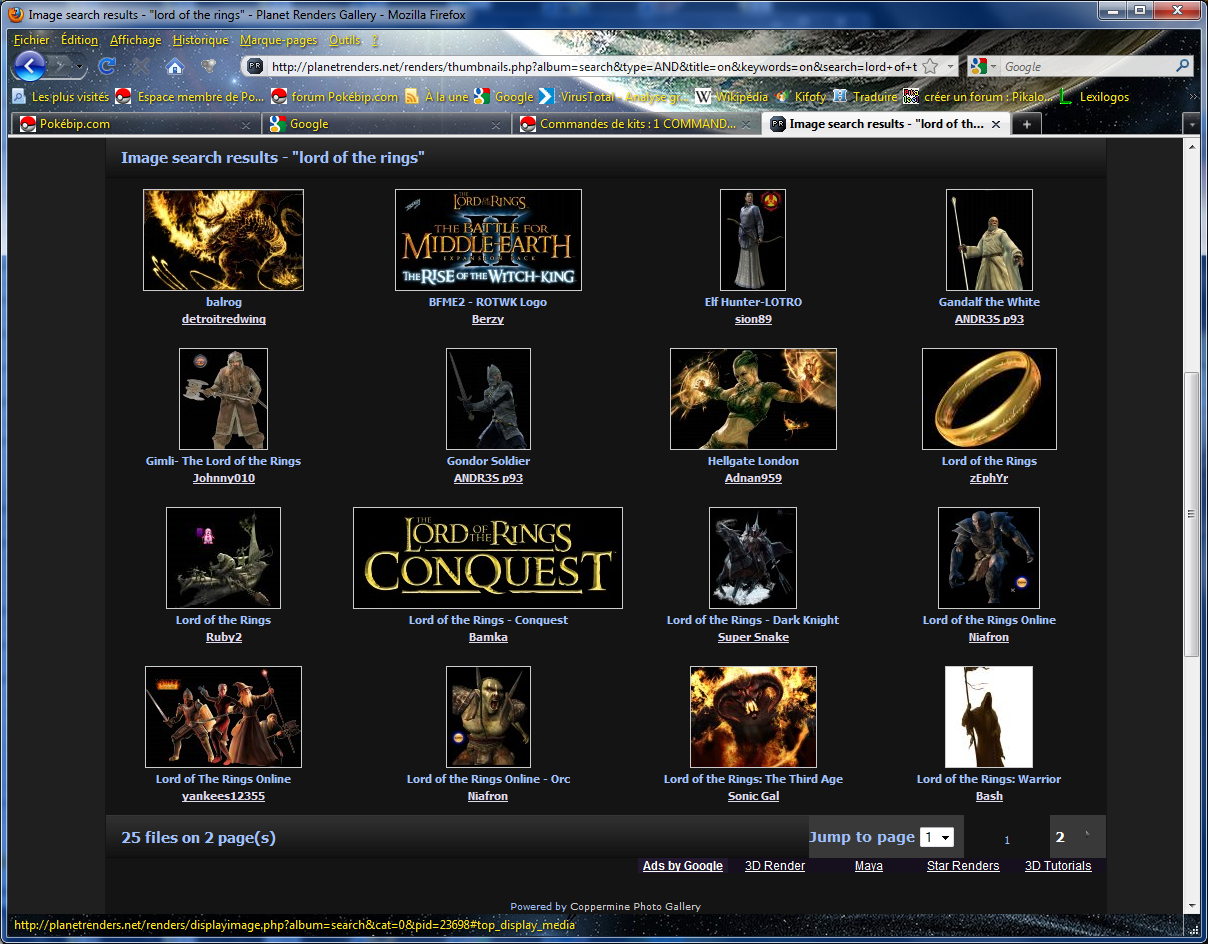Show more bookmarks with the chevron
This screenshot has height=944, width=1208.
tap(1191, 97)
